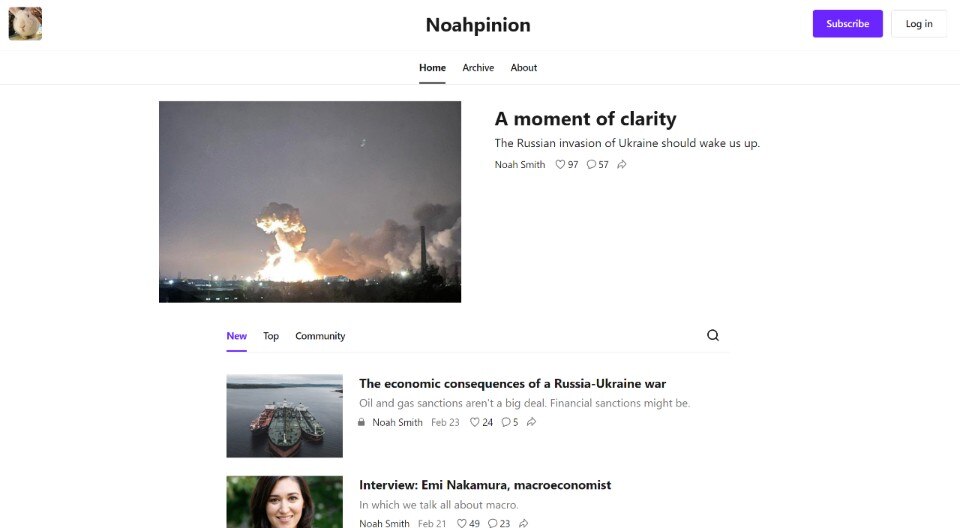Share the Russia-Ukraine economic consequences post
The height and width of the screenshot is (528, 960).
click(x=531, y=422)
